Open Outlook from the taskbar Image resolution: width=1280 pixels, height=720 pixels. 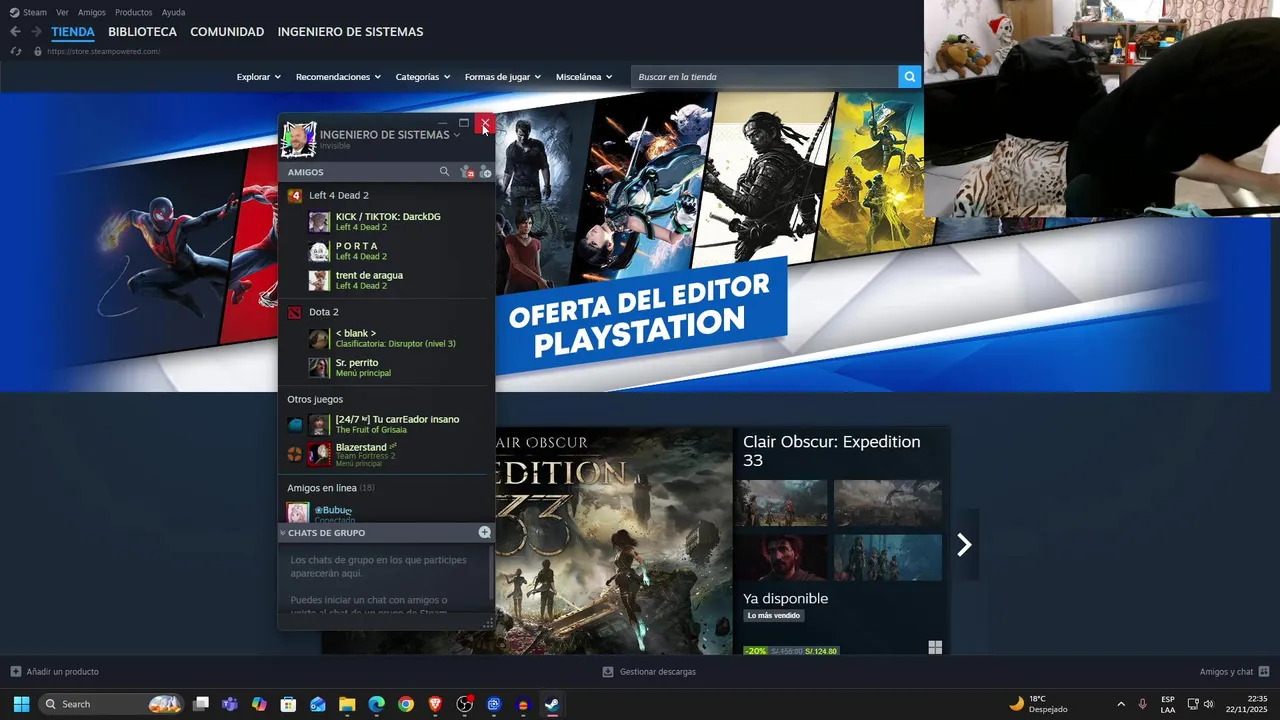point(318,704)
